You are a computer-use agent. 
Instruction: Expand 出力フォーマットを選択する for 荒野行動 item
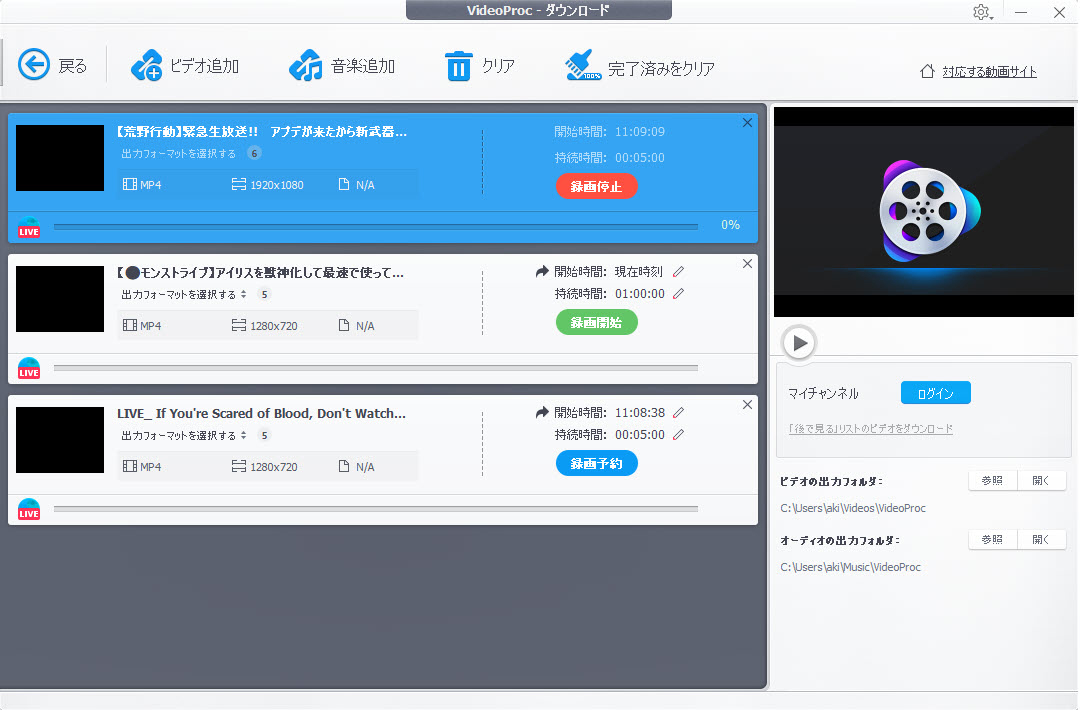(x=178, y=154)
